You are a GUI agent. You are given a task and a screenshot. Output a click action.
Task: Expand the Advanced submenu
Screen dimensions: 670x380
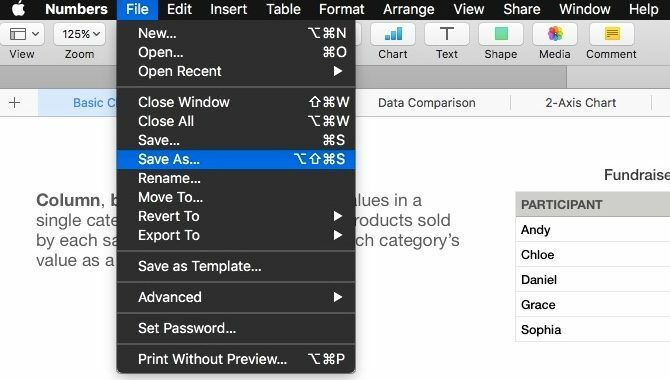(236, 297)
